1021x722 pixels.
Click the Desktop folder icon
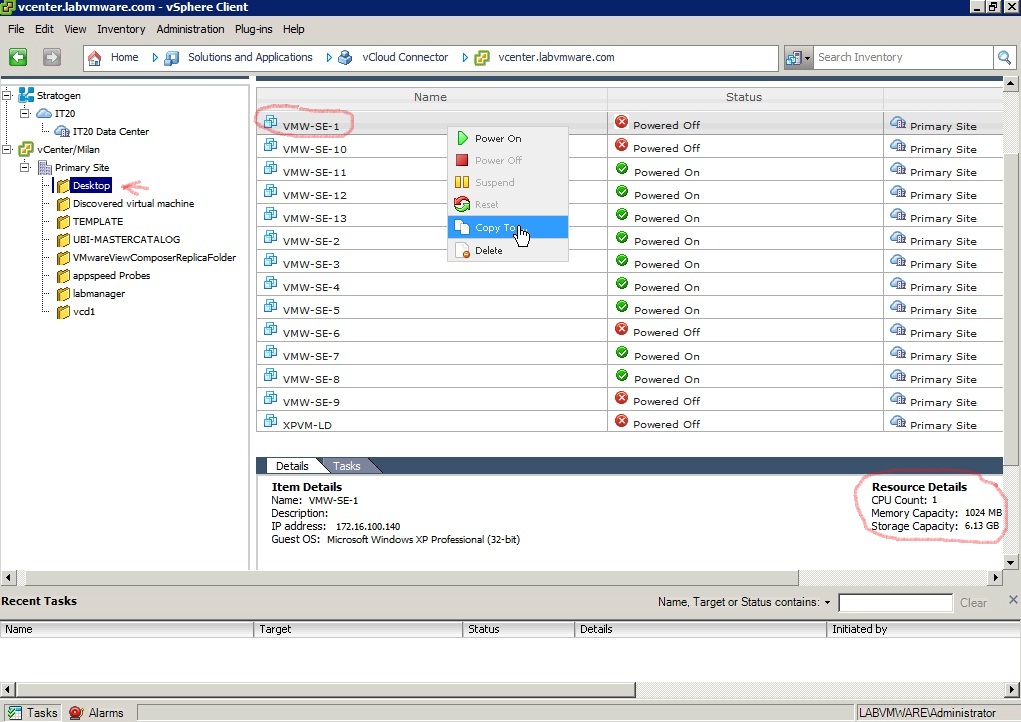point(63,186)
